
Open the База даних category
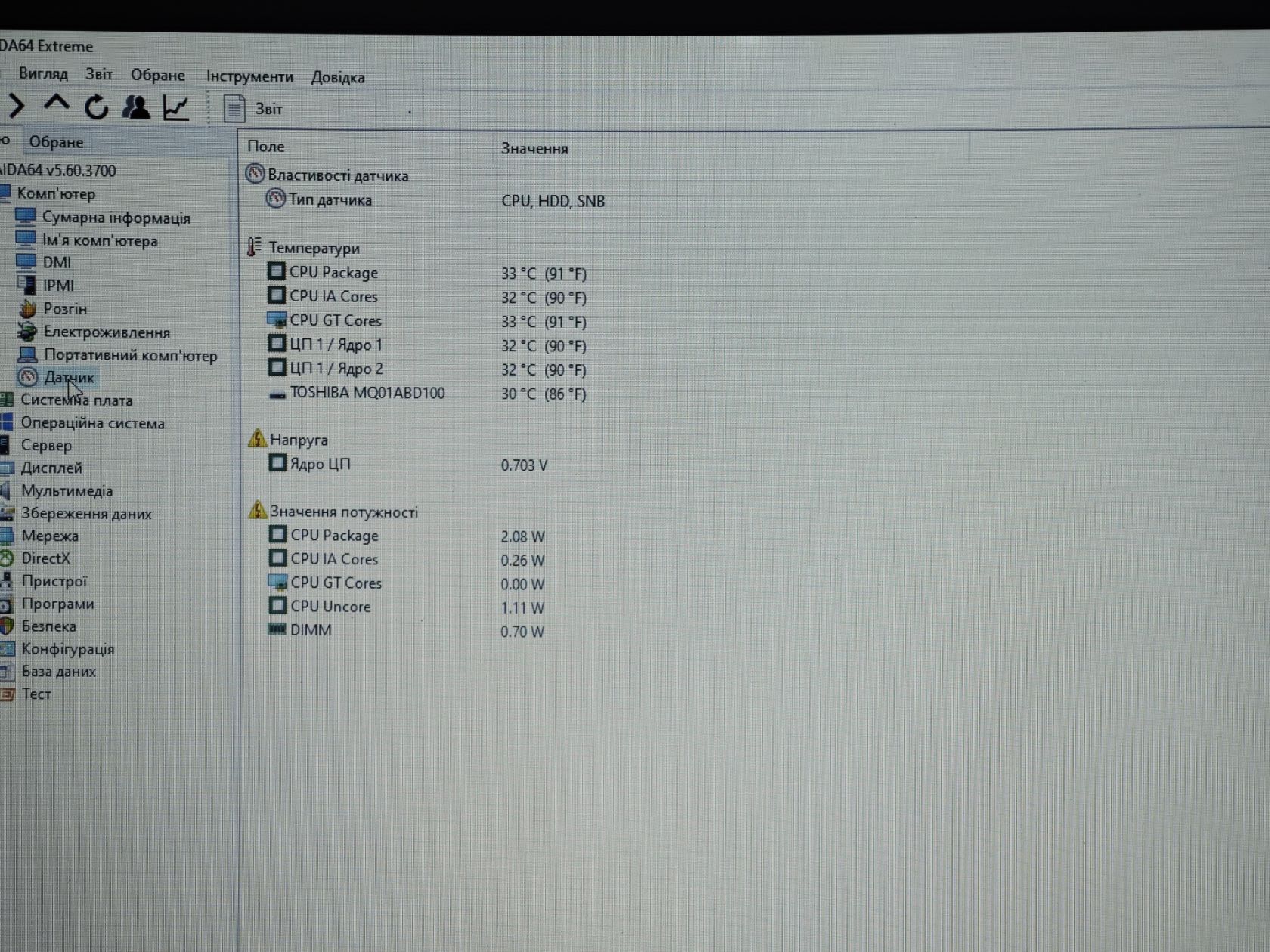click(x=48, y=672)
